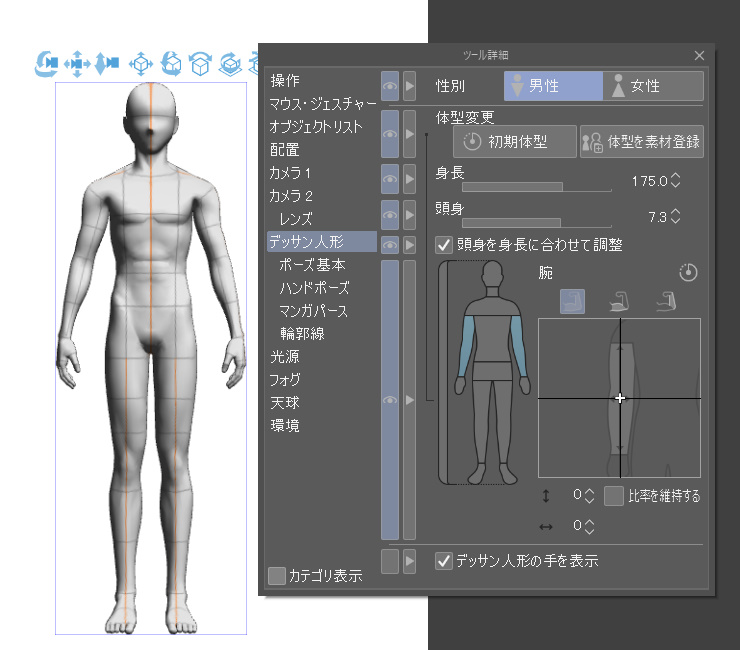740x650 pixels.
Task: Enable the 比率を維持する checkbox
Action: pyautogui.click(x=614, y=495)
